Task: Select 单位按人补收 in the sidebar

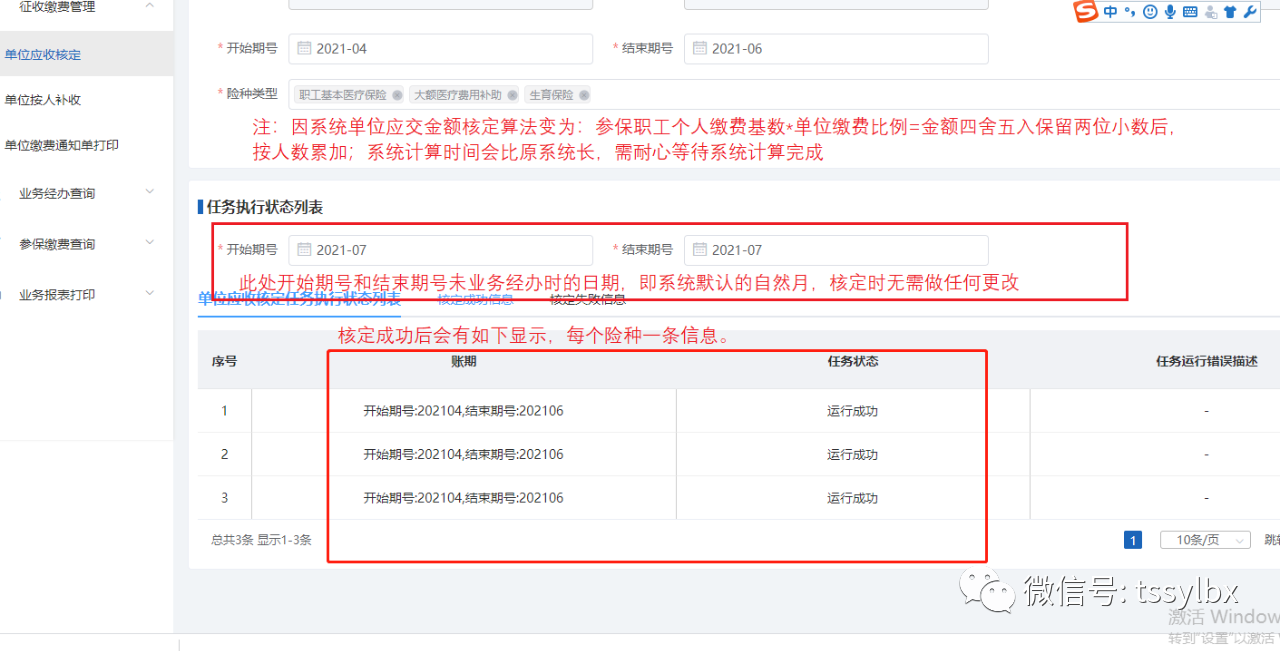Action: click(43, 100)
